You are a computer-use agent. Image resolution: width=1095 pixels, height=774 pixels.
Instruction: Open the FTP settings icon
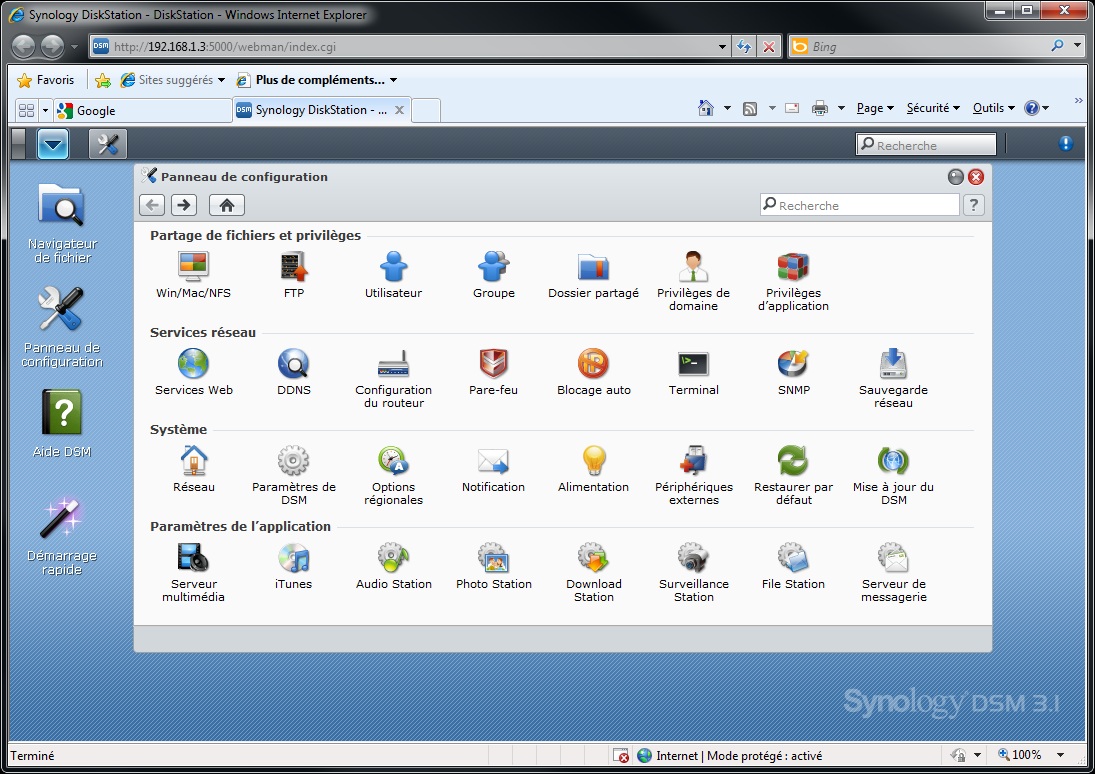coord(293,266)
